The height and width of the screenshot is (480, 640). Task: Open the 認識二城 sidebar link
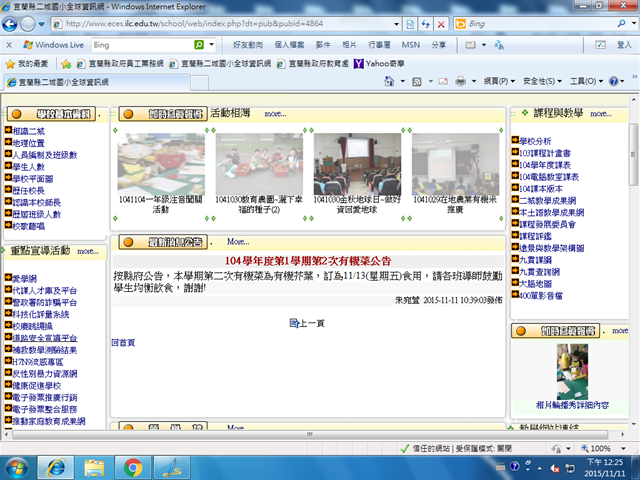click(x=27, y=131)
